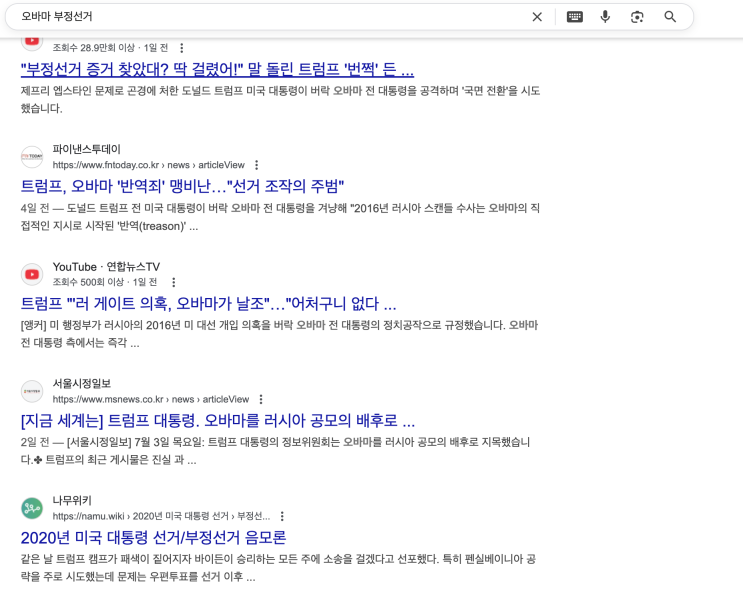
Task: Click snippet starting [앵커] 미 행정부가
Action: 280,334
